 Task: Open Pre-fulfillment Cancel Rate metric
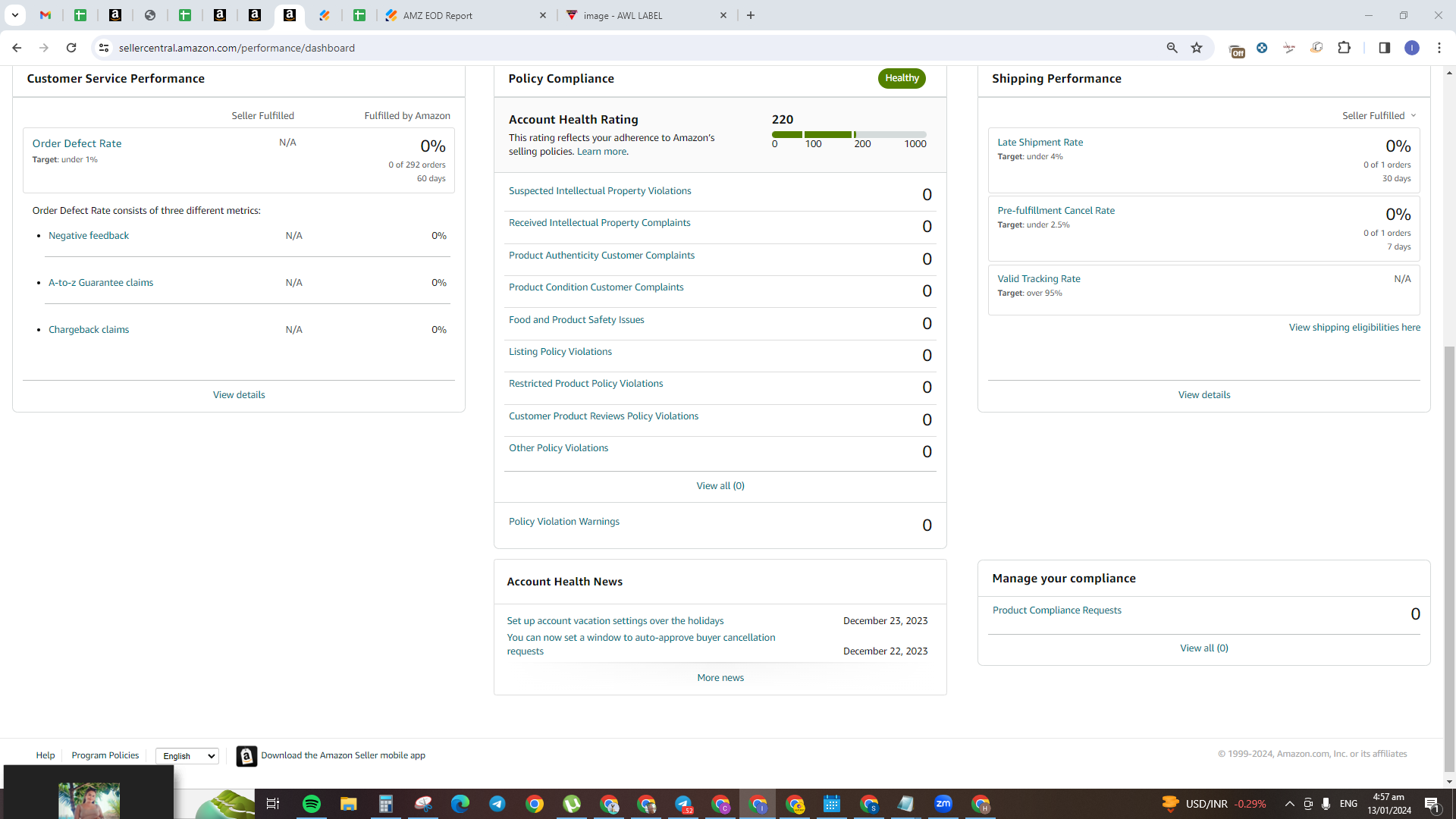pos(1056,211)
